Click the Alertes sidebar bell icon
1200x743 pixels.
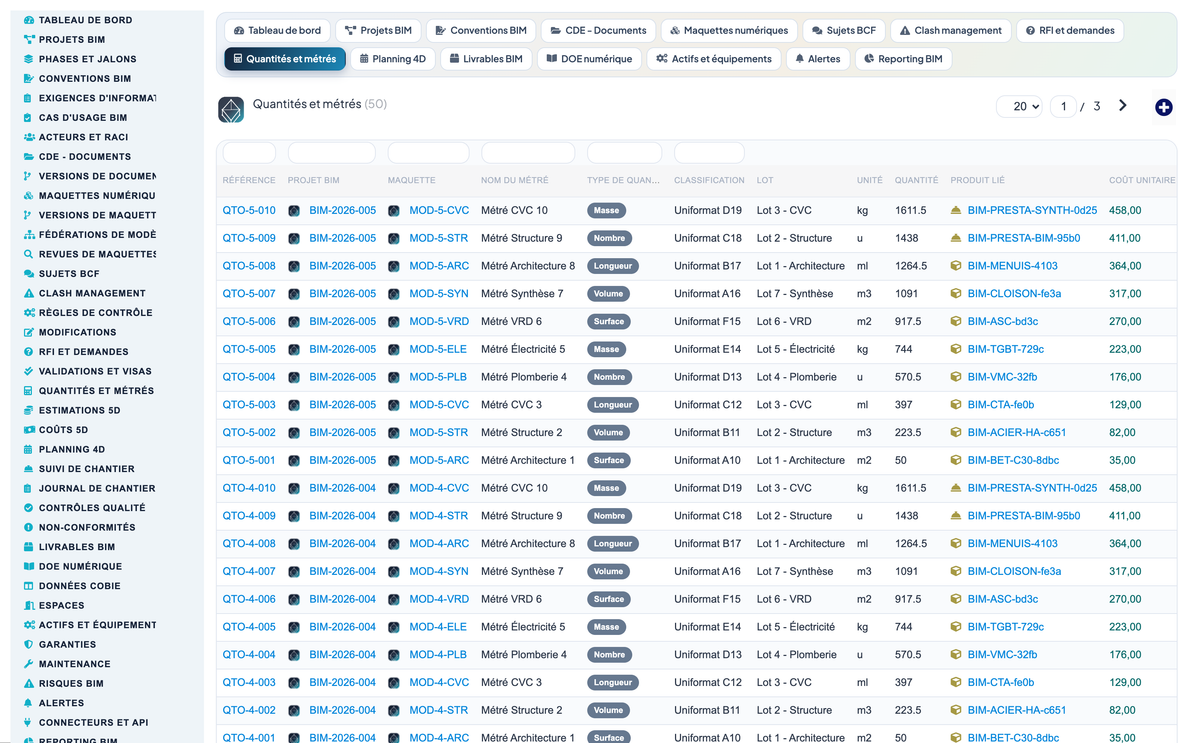pyautogui.click(x=29, y=703)
